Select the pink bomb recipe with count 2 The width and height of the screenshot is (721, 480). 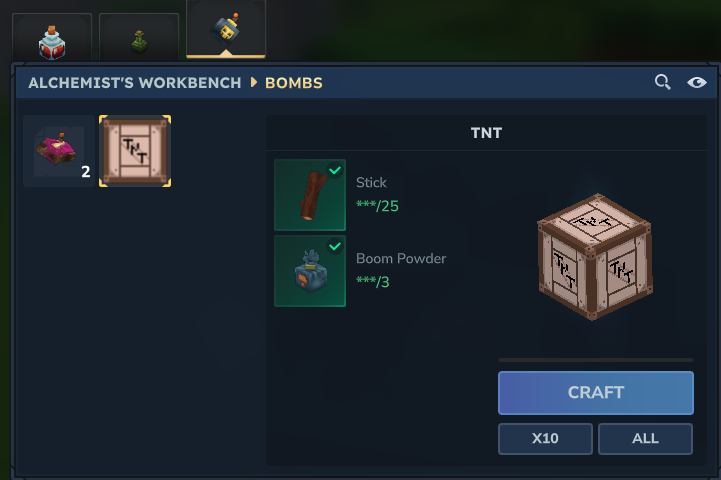[x=58, y=151]
